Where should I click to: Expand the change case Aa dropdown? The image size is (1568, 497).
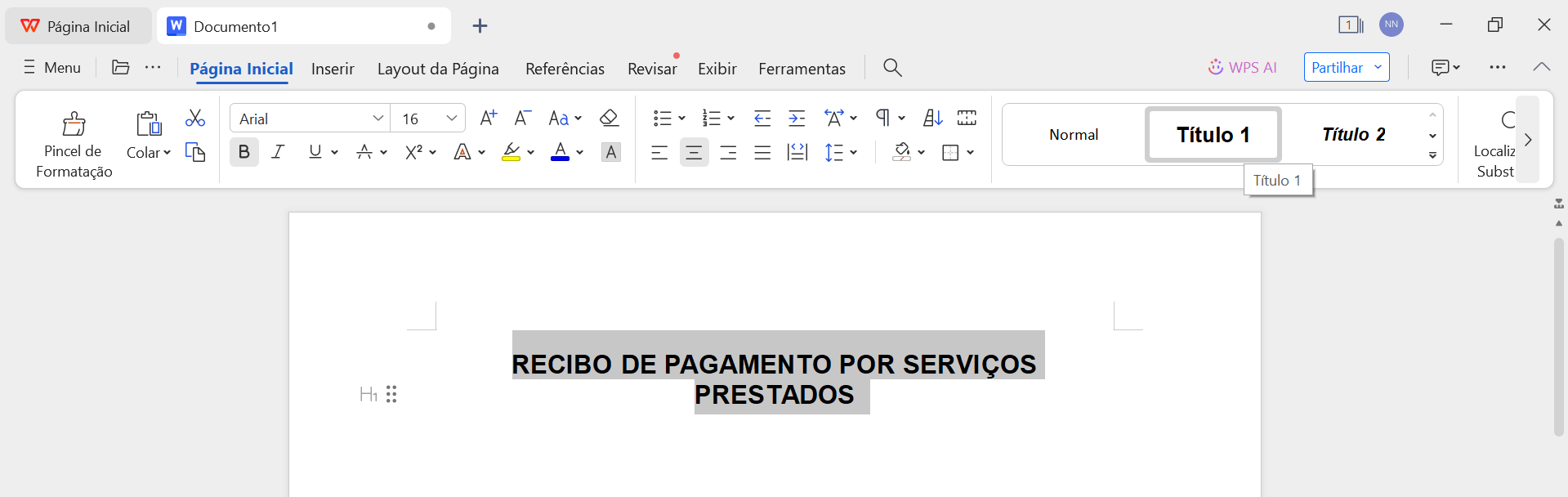(579, 119)
